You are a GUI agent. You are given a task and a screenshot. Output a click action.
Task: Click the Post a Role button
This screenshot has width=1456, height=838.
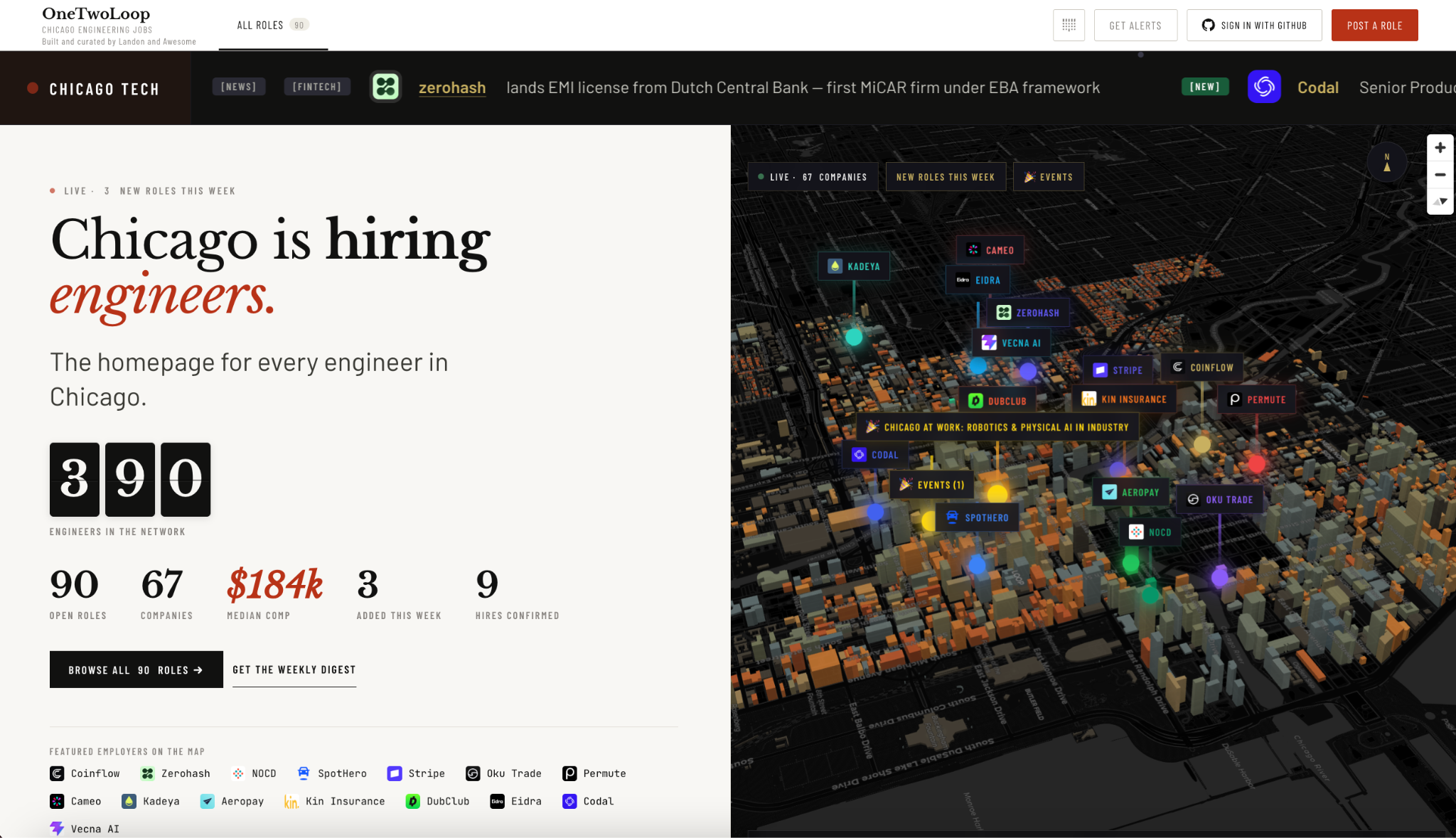click(x=1374, y=25)
